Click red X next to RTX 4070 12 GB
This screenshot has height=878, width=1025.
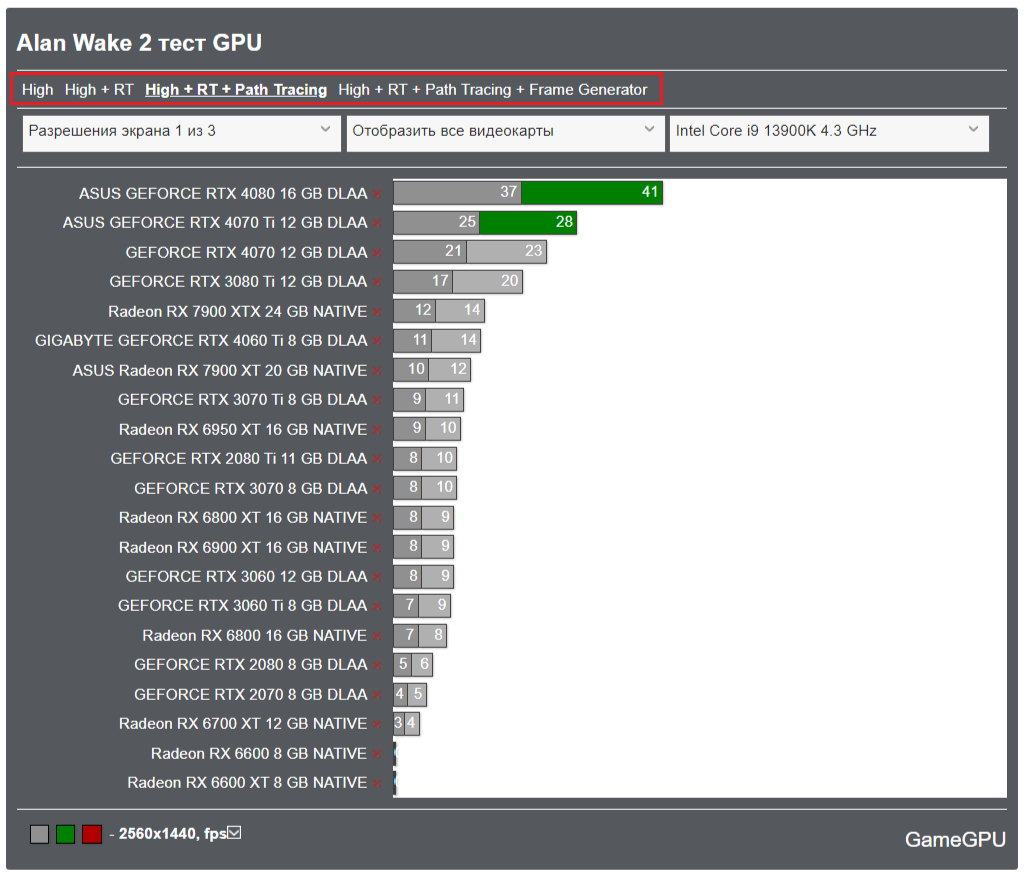[x=377, y=253]
